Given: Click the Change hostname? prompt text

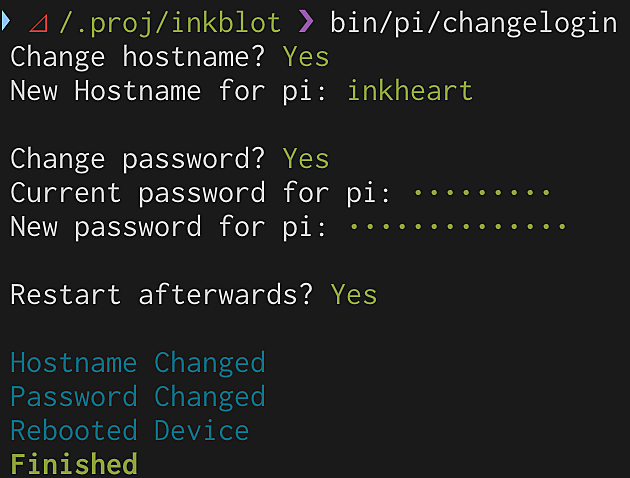Looking at the screenshot, I should coord(138,57).
